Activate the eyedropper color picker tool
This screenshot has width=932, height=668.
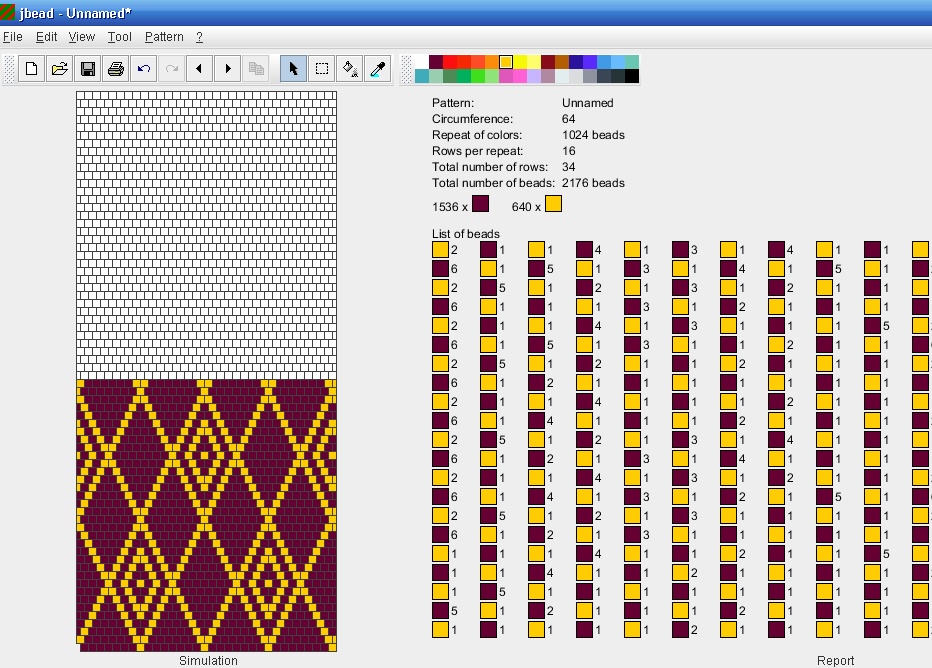[377, 69]
